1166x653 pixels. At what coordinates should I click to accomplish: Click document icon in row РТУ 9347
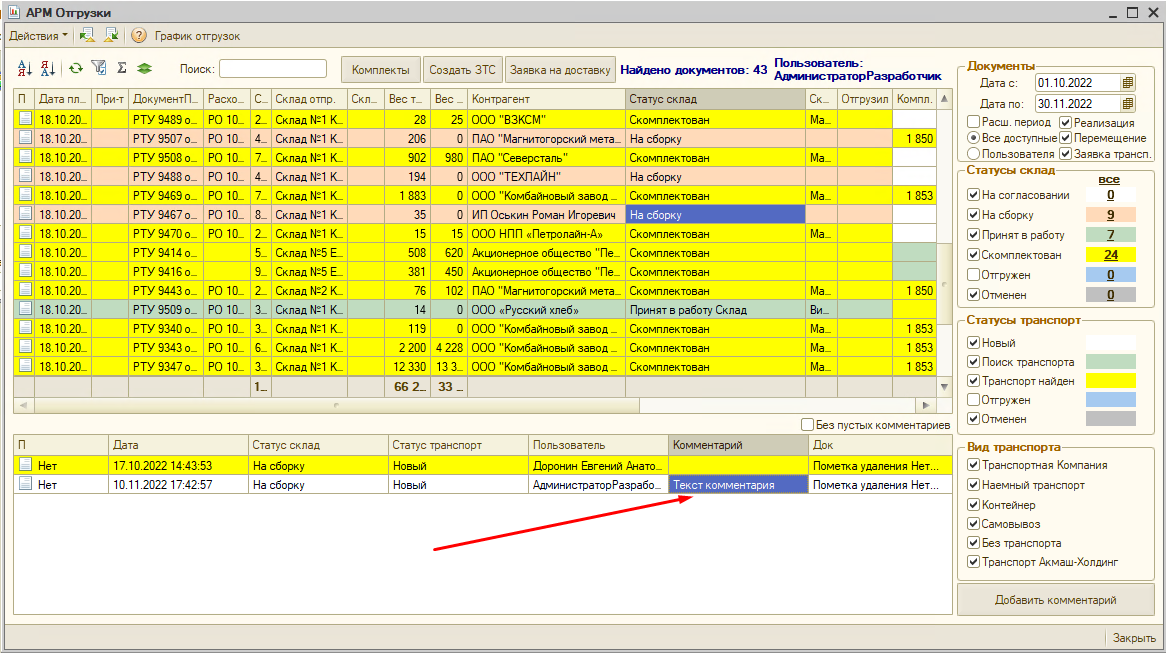[25, 366]
